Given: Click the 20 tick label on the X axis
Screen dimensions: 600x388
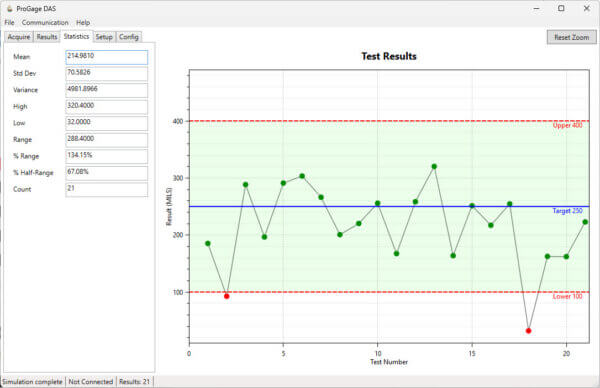Looking at the screenshot, I should [566, 354].
